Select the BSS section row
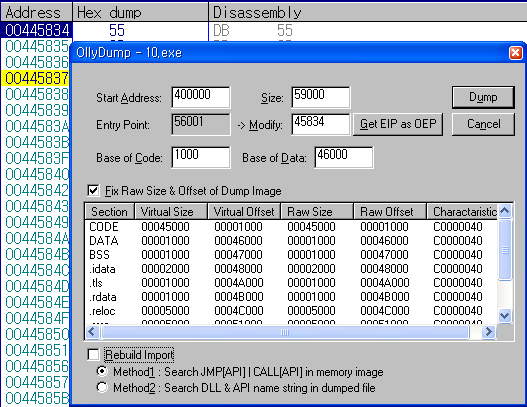This screenshot has width=527, height=407. (291, 255)
